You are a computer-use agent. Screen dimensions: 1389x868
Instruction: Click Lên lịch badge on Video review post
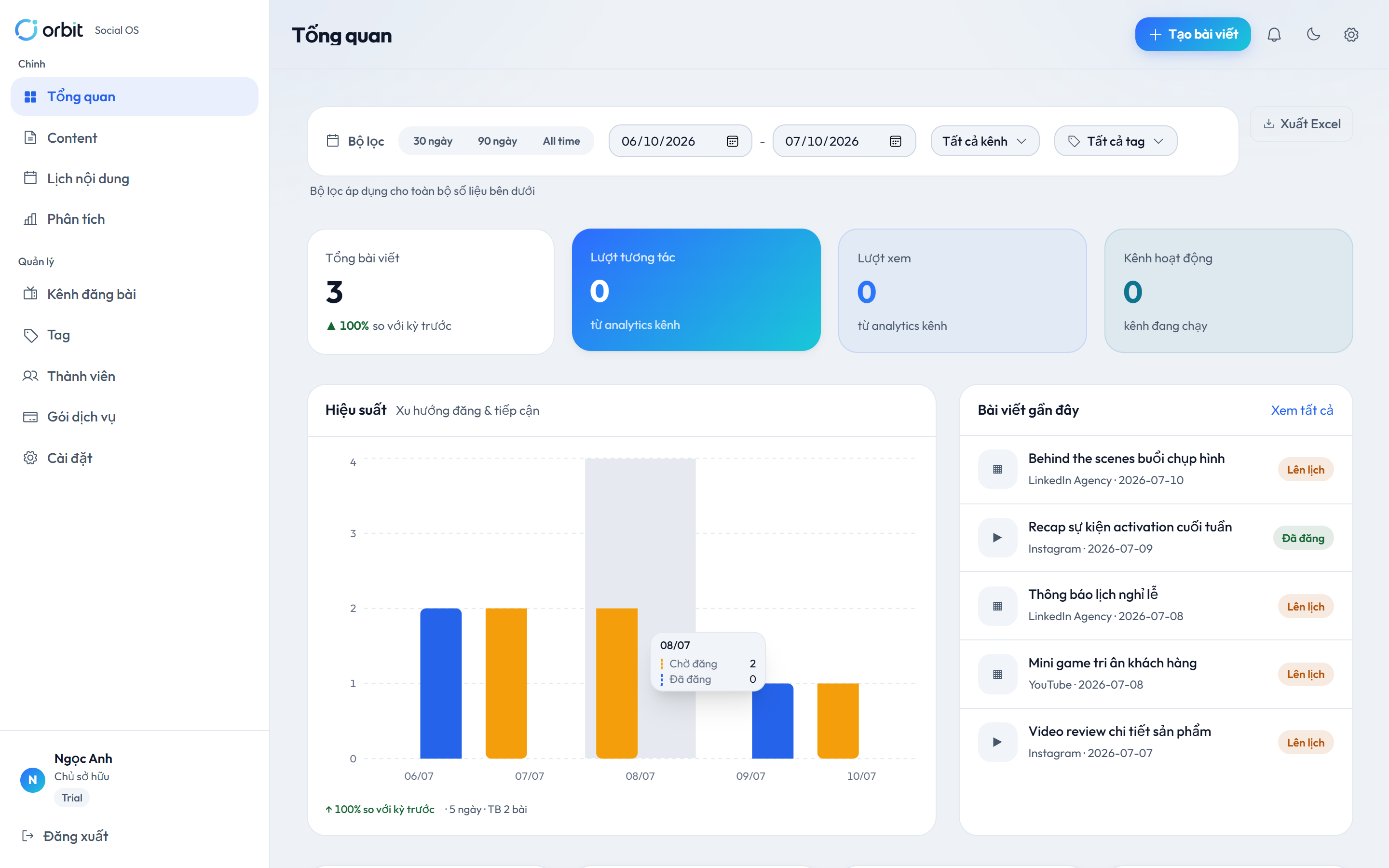tap(1305, 742)
